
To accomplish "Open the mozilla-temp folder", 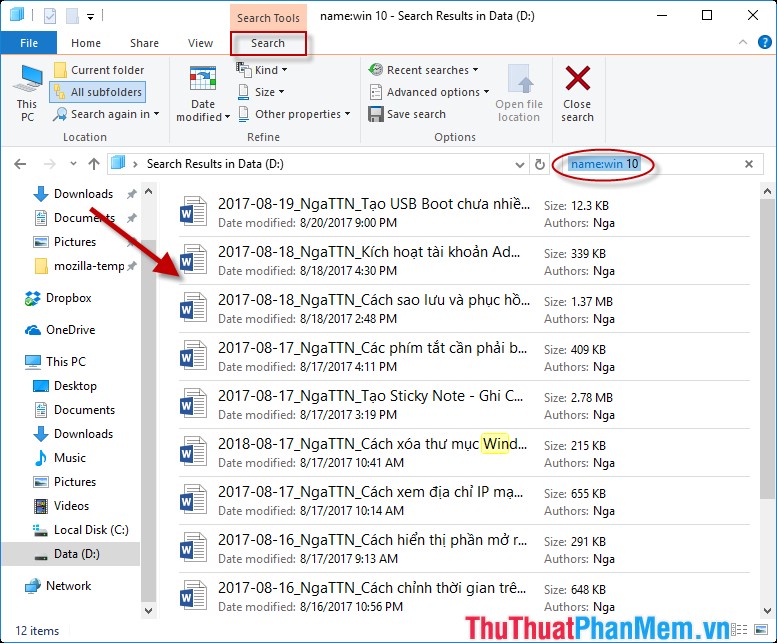I will (x=89, y=266).
